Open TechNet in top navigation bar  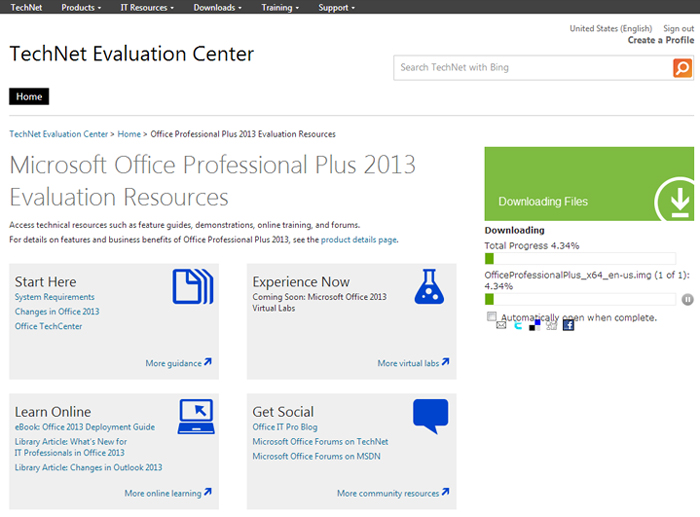[x=26, y=8]
